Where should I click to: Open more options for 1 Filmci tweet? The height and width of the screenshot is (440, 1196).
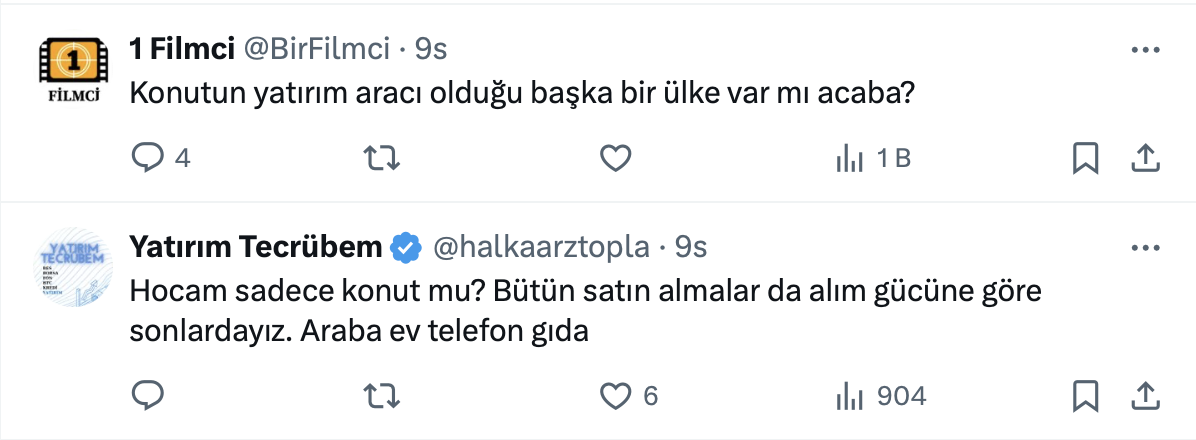click(1144, 50)
